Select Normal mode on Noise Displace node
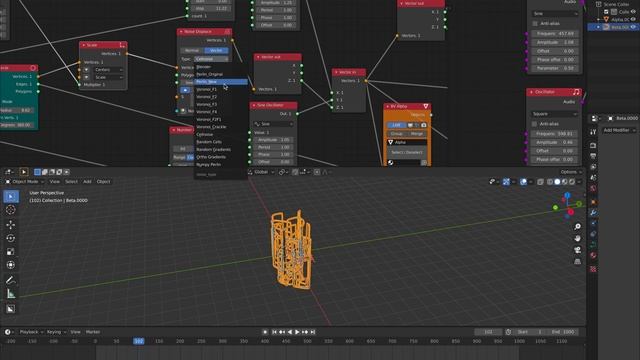The width and height of the screenshot is (640, 360). click(x=192, y=51)
